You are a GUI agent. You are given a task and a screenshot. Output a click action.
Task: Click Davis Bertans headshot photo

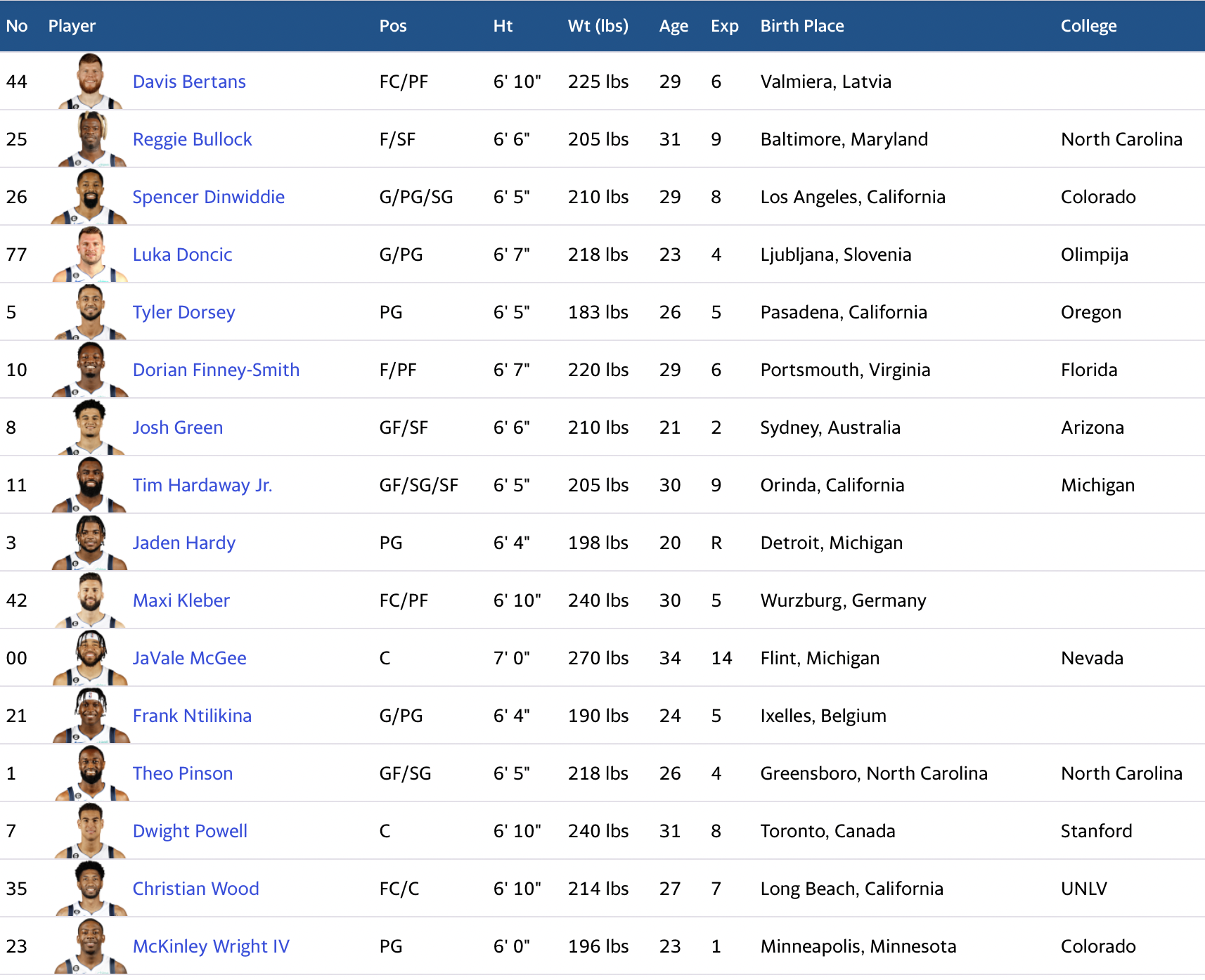pyautogui.click(x=90, y=81)
